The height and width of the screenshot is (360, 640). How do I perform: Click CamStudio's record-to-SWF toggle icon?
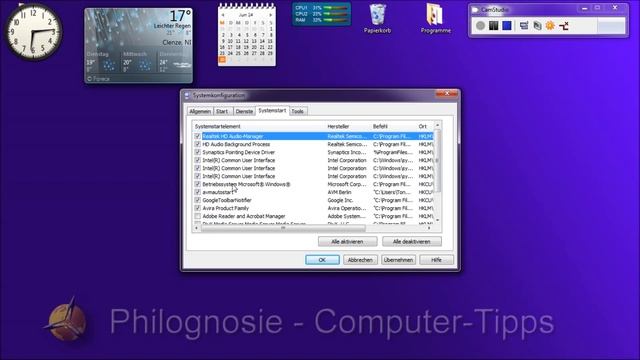click(564, 26)
